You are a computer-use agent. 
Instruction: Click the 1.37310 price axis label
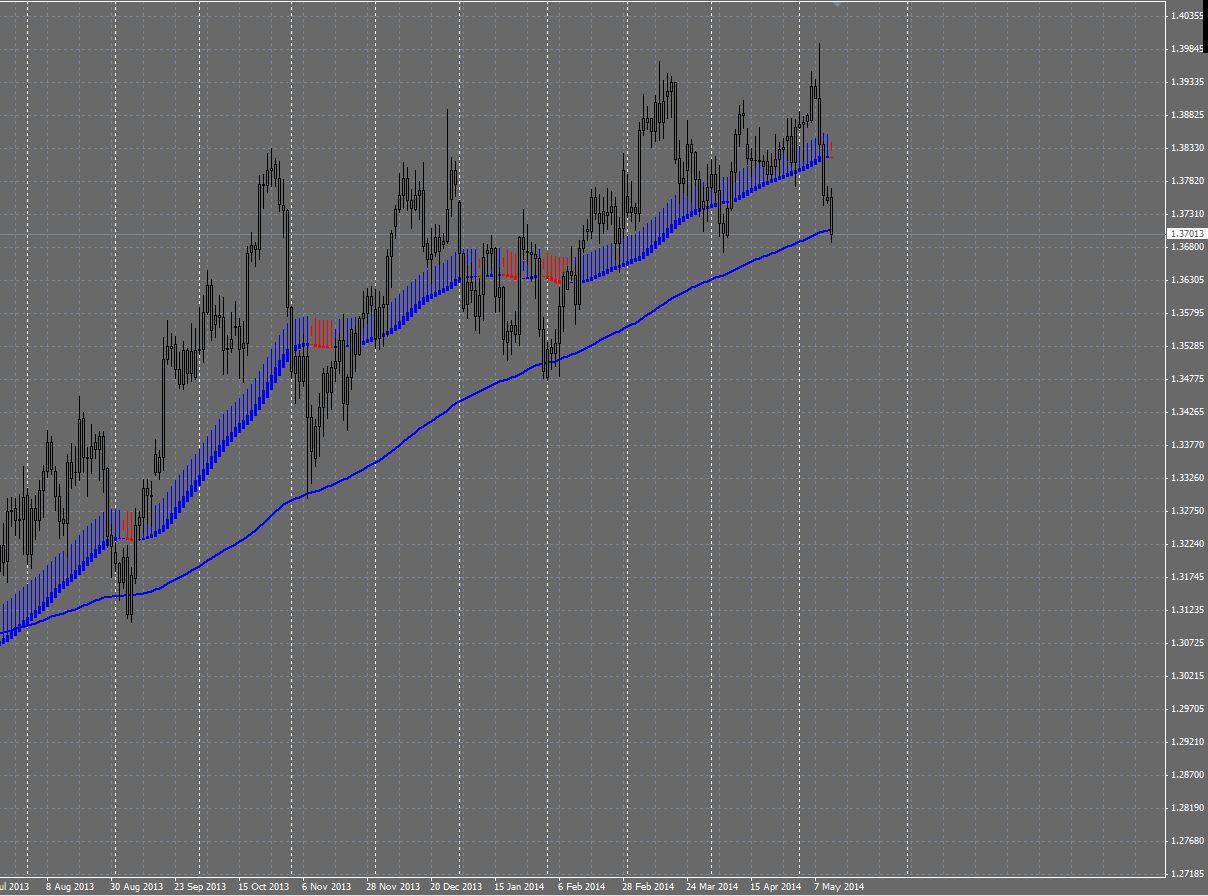[1188, 214]
